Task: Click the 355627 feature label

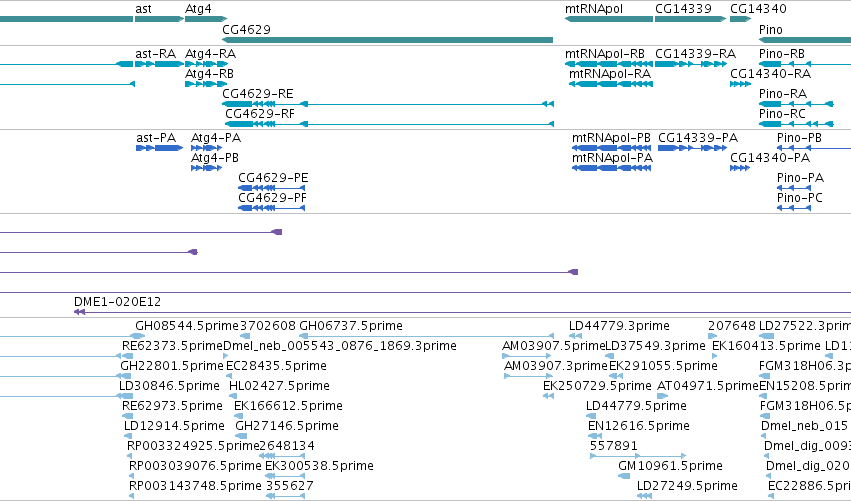Action: 290,486
